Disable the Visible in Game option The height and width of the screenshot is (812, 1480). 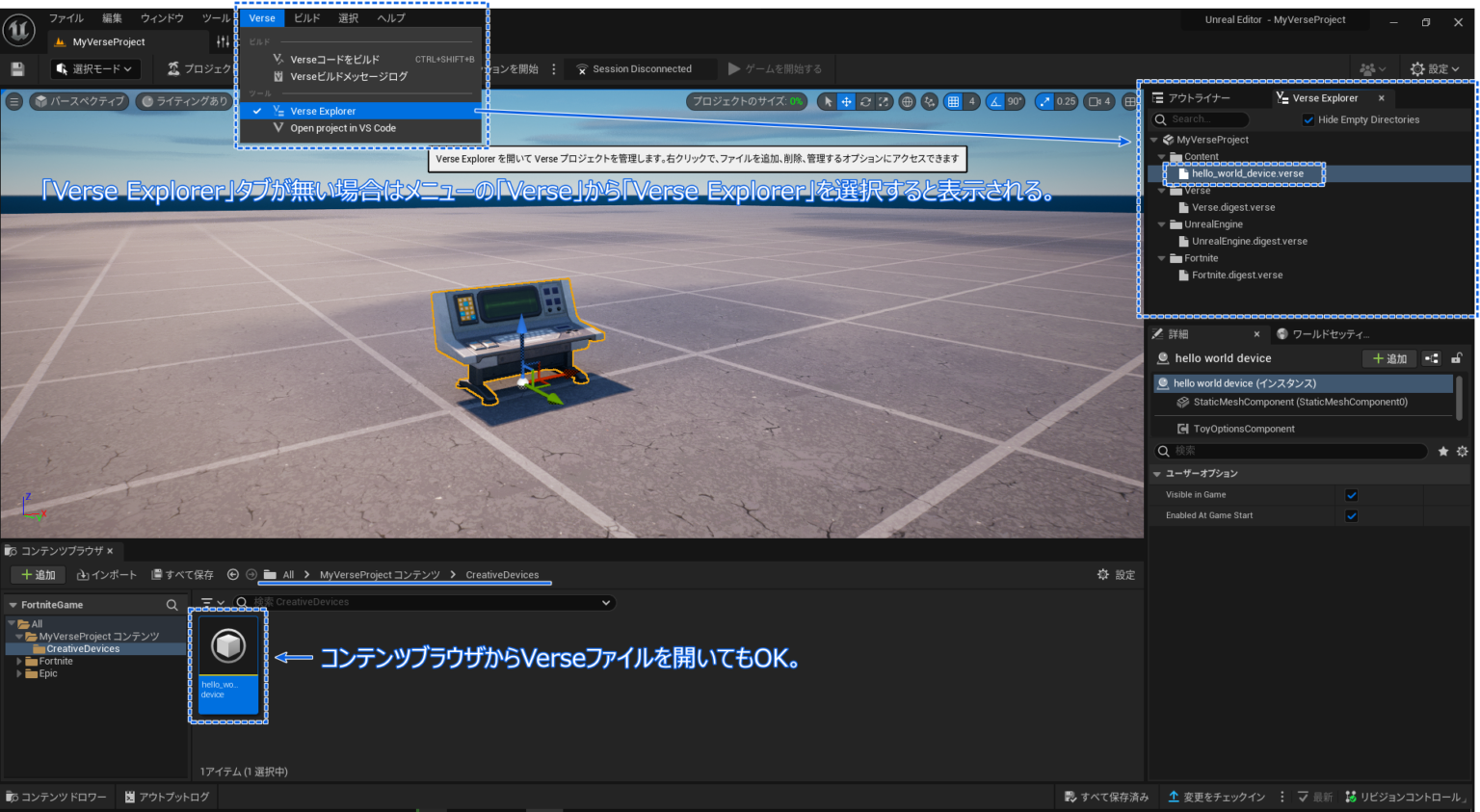[1351, 494]
